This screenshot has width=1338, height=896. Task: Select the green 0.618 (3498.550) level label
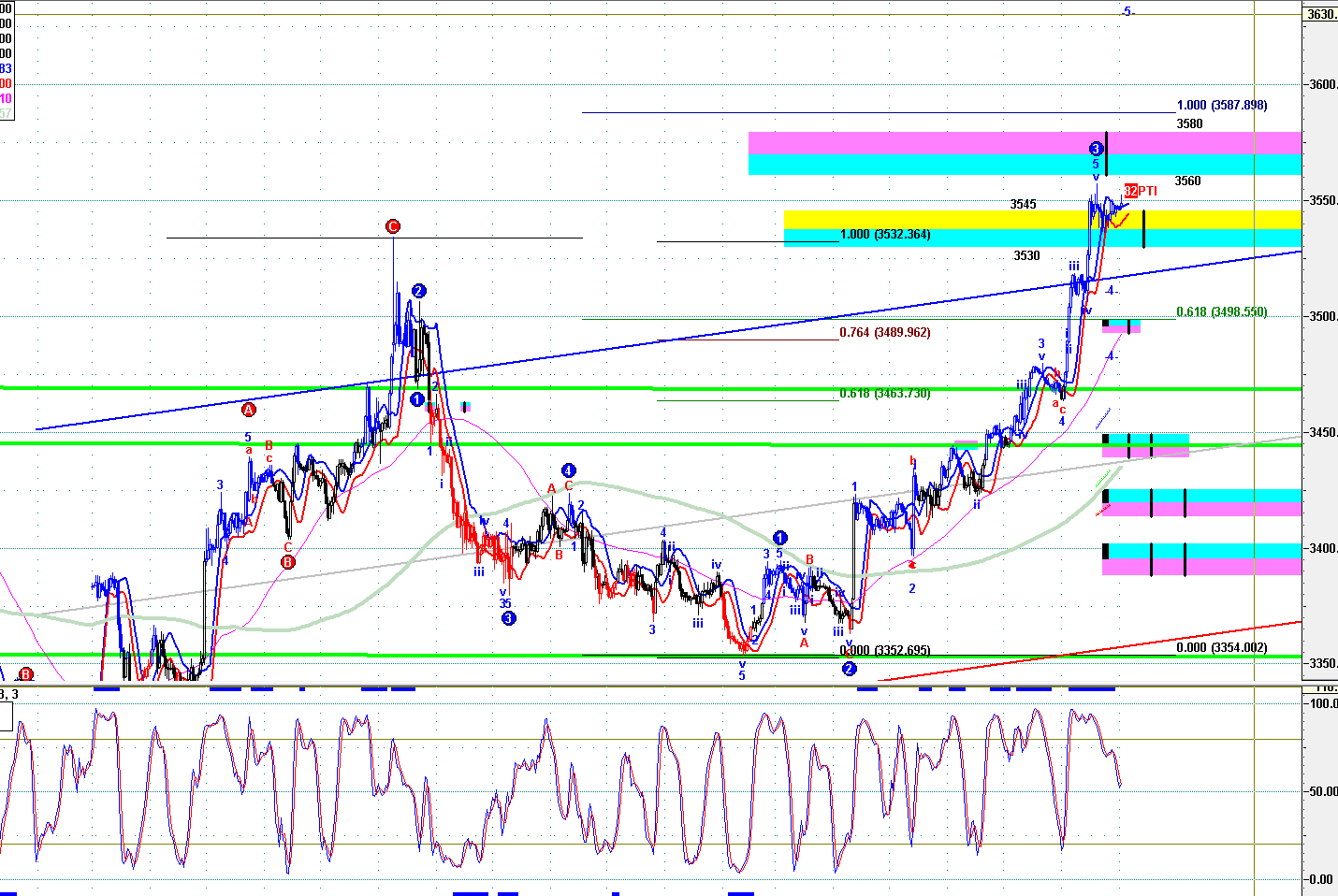[x=1221, y=312]
